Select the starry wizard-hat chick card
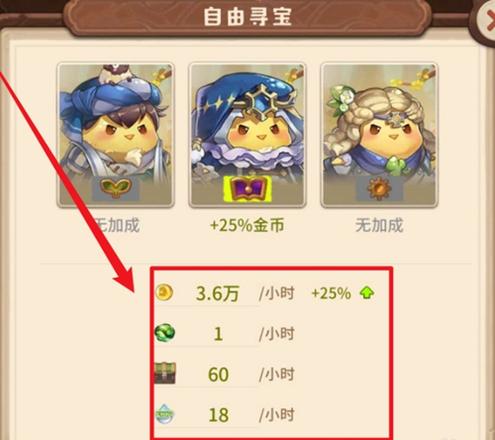 click(247, 135)
